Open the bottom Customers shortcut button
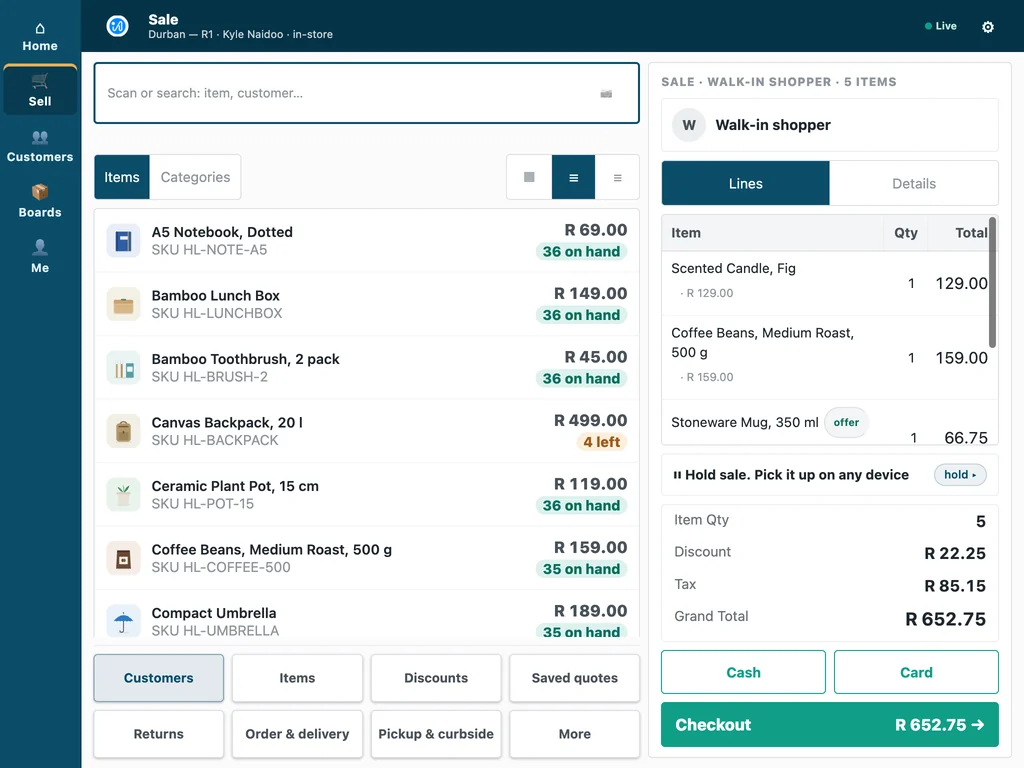 click(159, 678)
